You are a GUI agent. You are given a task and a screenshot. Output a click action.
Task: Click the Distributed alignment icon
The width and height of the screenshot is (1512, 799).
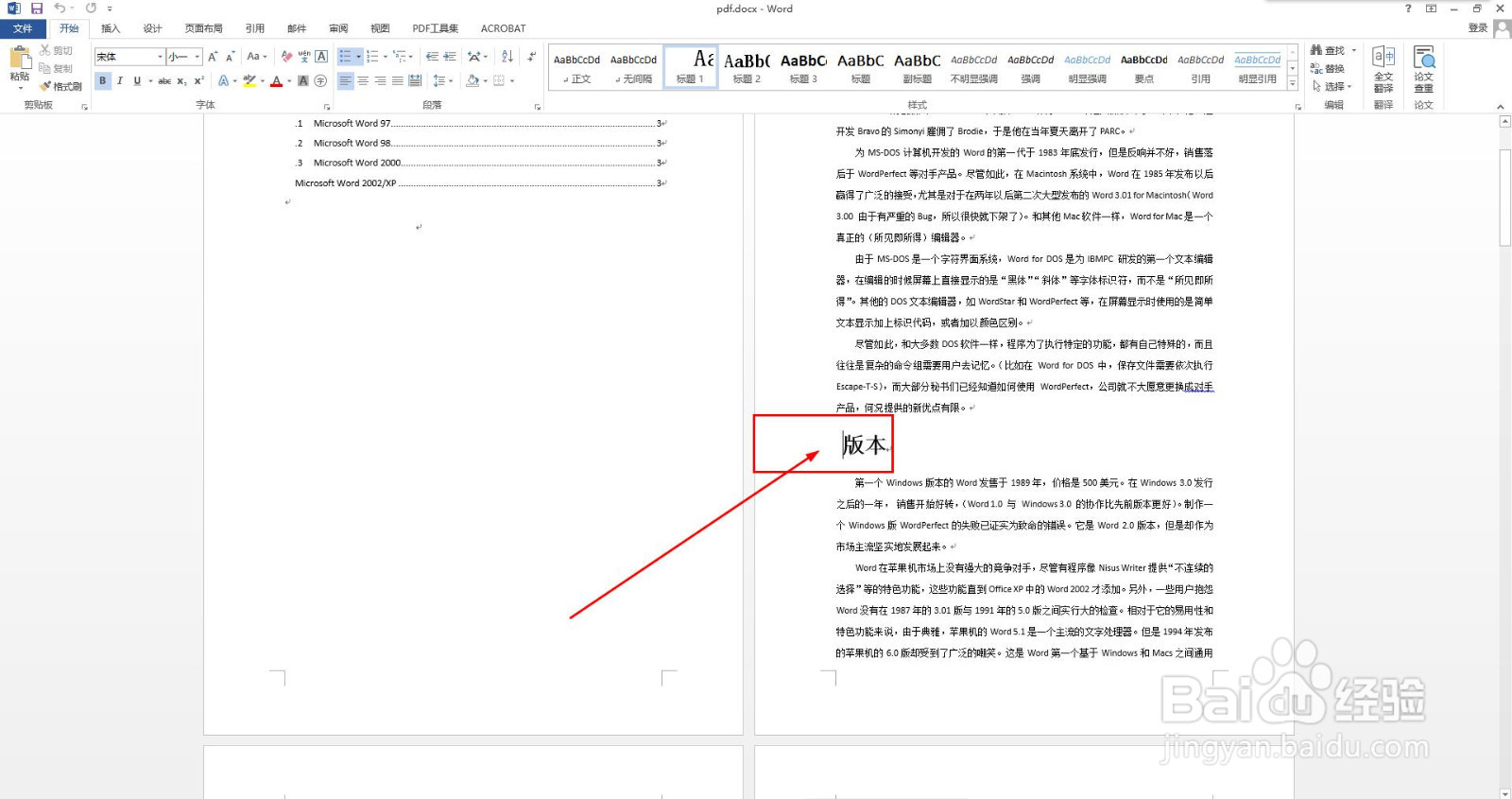pos(415,81)
